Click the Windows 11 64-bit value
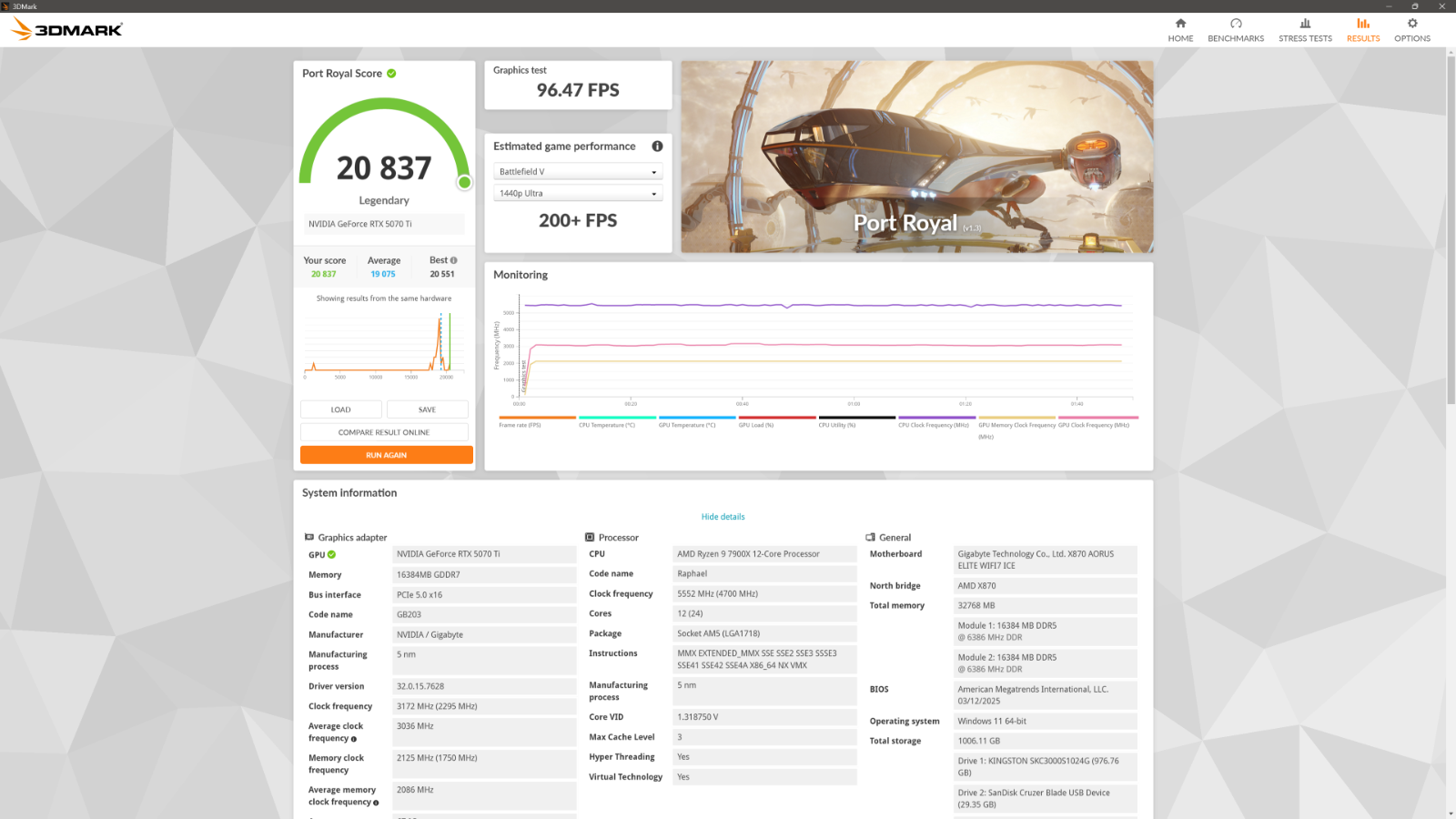Image resolution: width=1456 pixels, height=819 pixels. coord(1045,722)
